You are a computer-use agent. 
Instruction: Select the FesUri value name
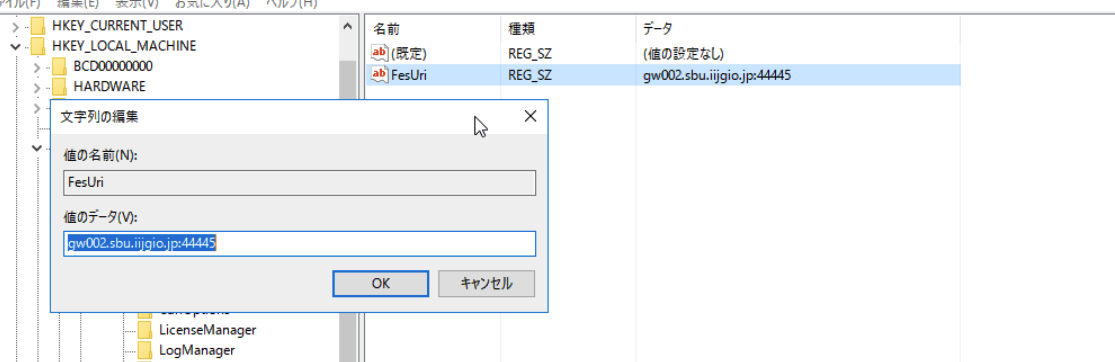[409, 74]
